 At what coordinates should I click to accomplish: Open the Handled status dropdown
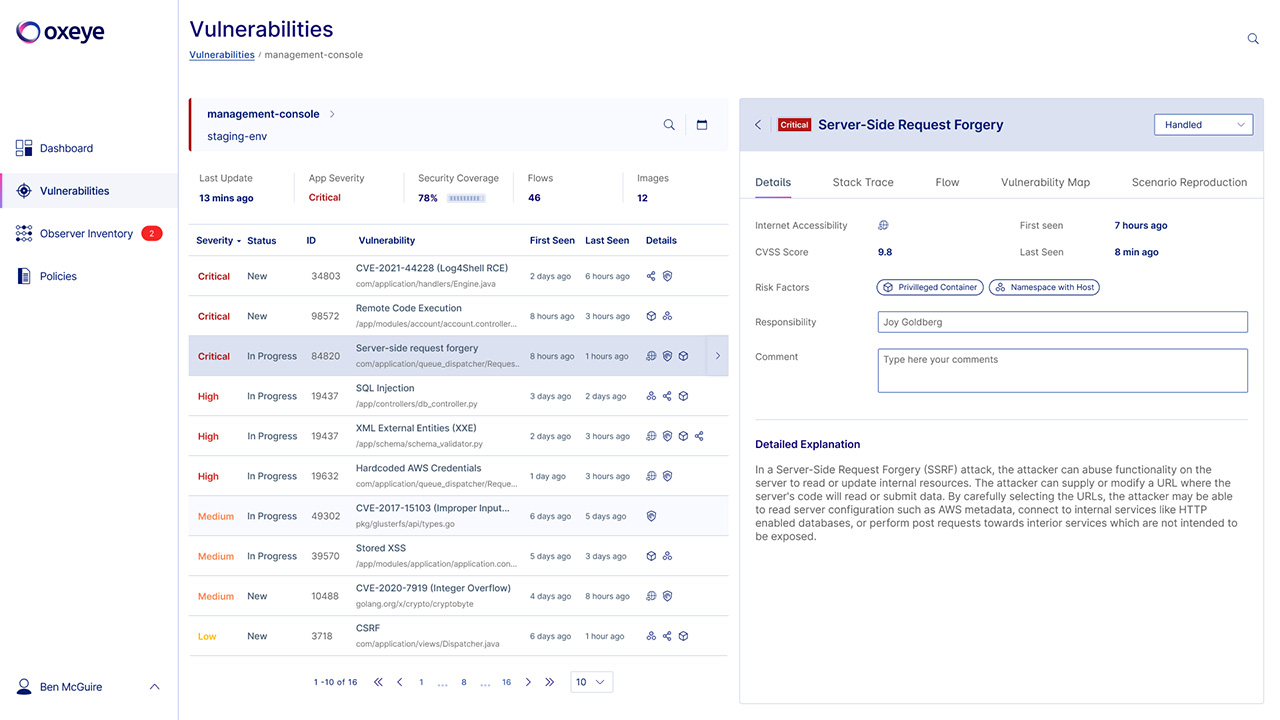pyautogui.click(x=1202, y=125)
